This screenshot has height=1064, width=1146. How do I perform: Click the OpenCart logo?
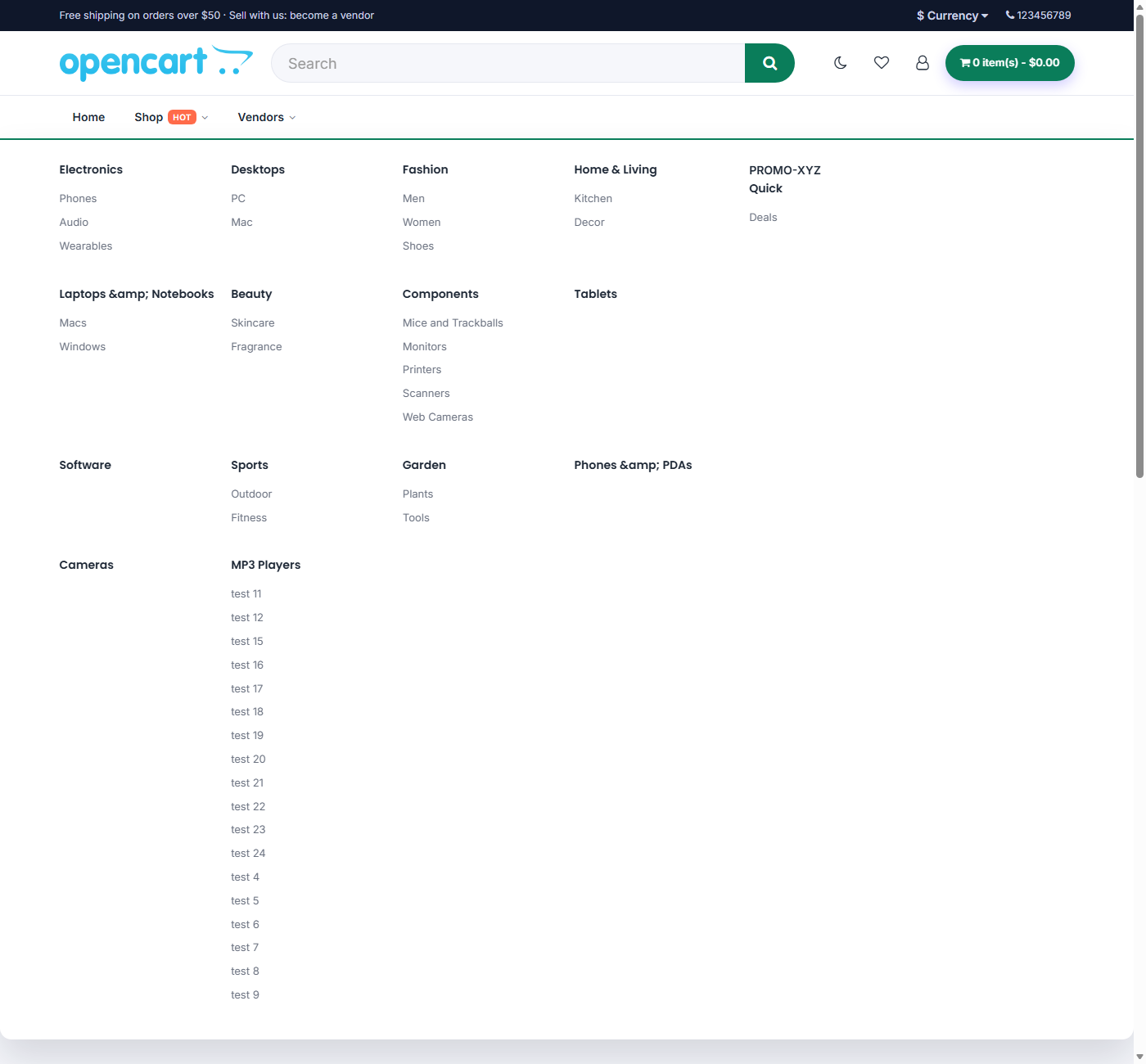pyautogui.click(x=156, y=63)
